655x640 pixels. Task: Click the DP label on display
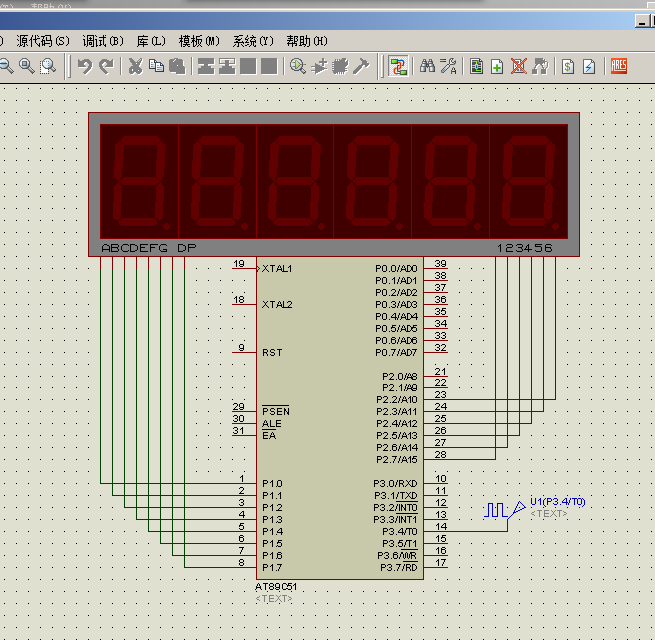click(x=187, y=248)
